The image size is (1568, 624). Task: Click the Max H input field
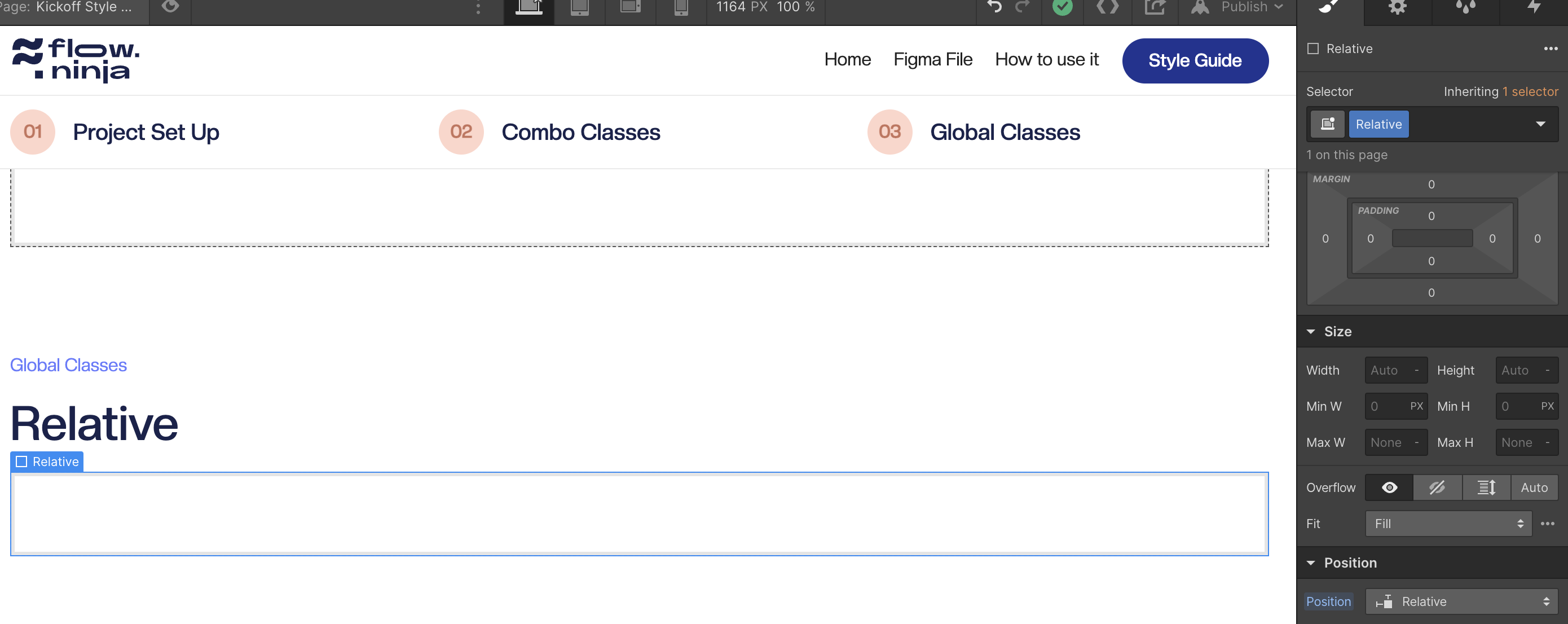click(x=1527, y=442)
